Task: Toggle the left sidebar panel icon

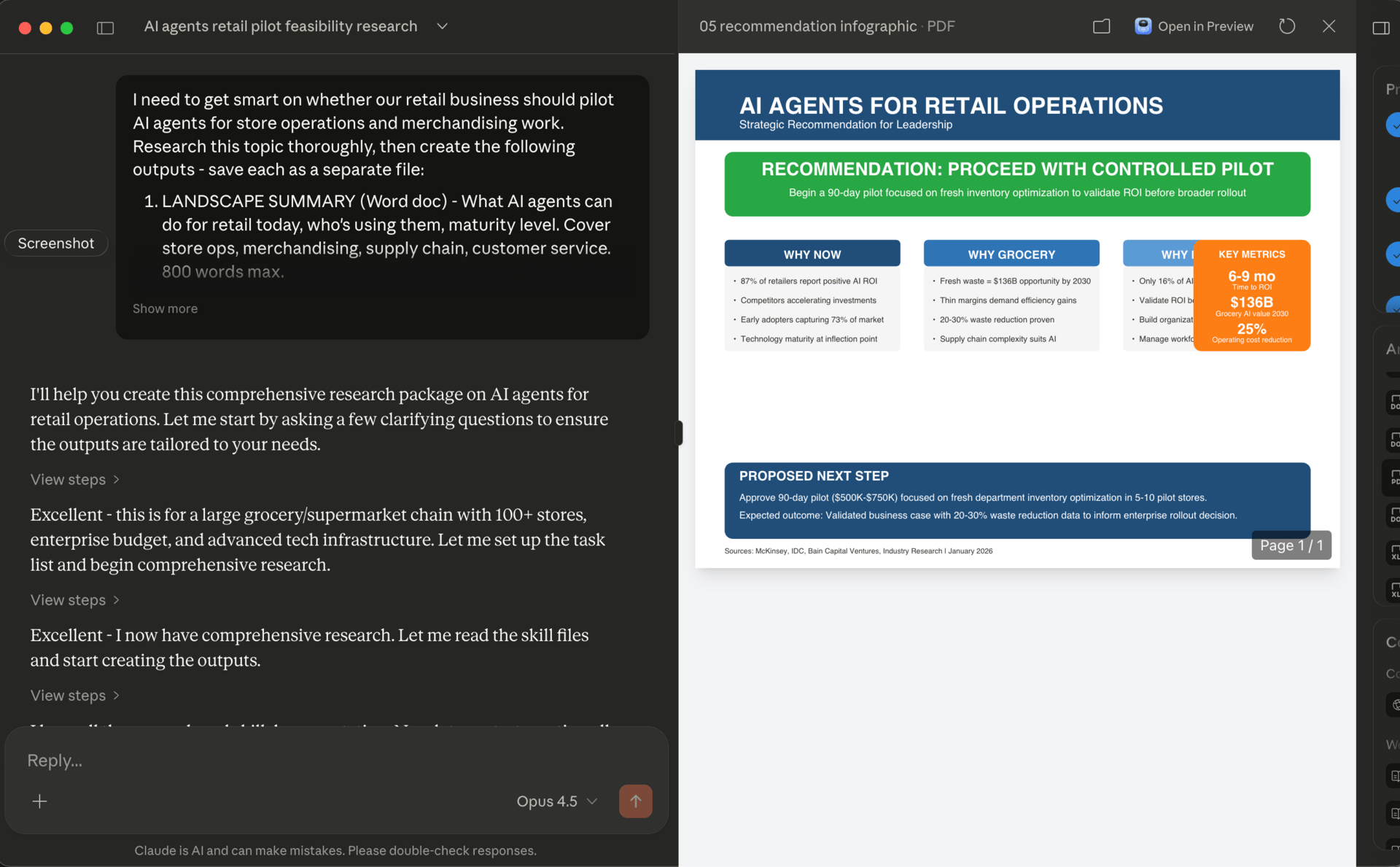Action: point(105,28)
